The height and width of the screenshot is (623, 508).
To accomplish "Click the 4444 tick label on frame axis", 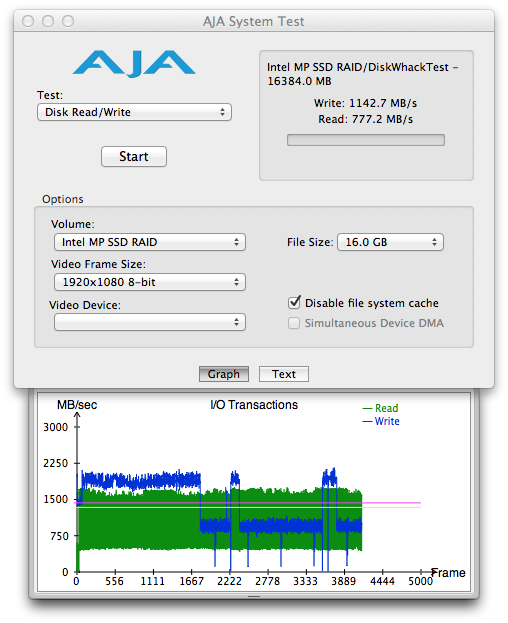I will tap(382, 581).
